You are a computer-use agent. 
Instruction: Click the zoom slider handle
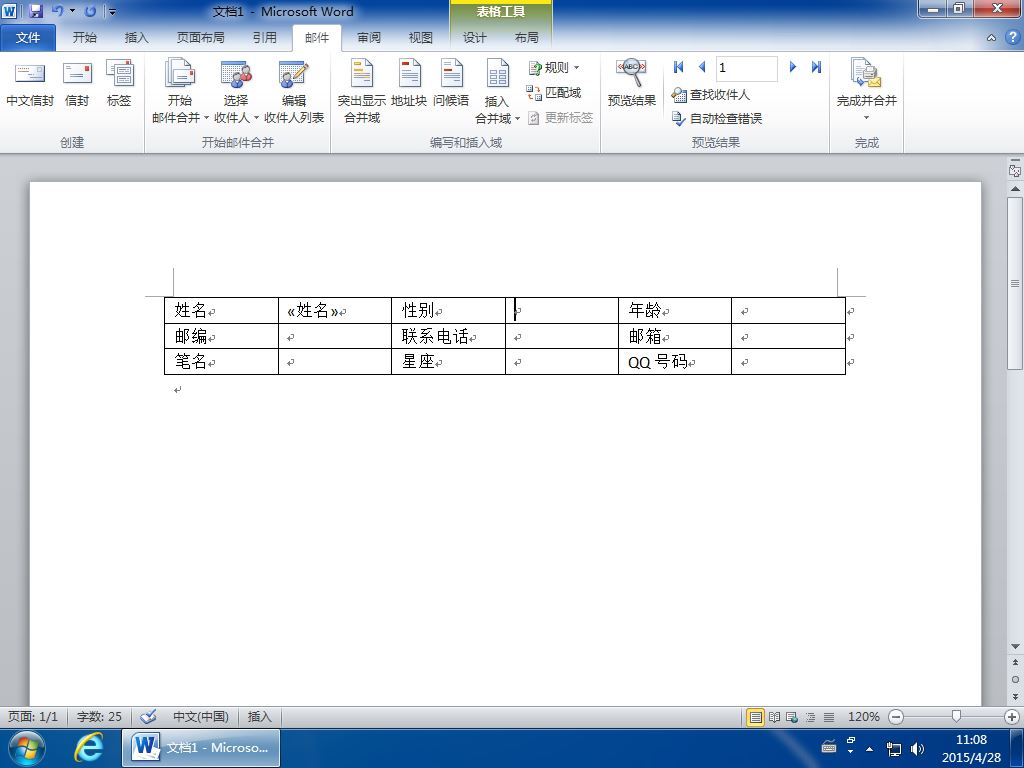(956, 716)
